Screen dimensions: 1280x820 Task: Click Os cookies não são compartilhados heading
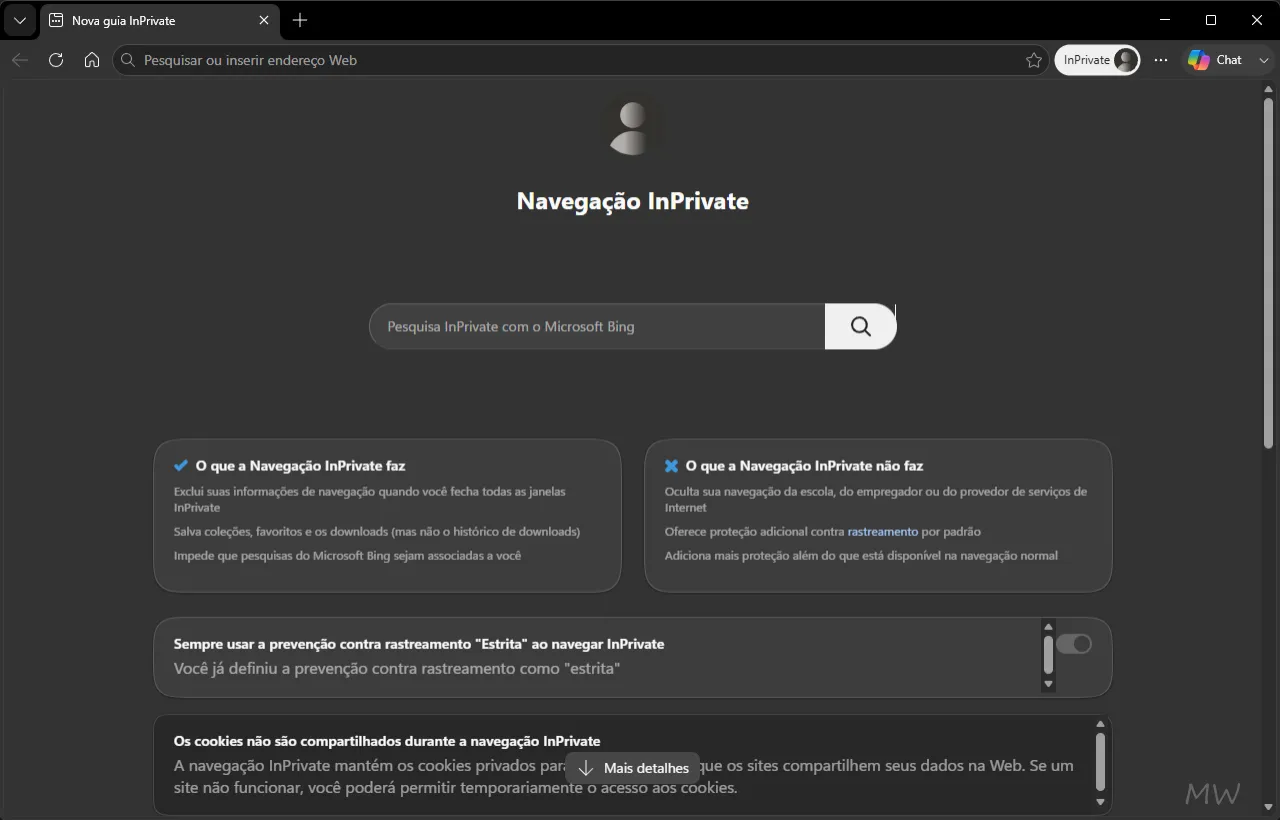387,741
